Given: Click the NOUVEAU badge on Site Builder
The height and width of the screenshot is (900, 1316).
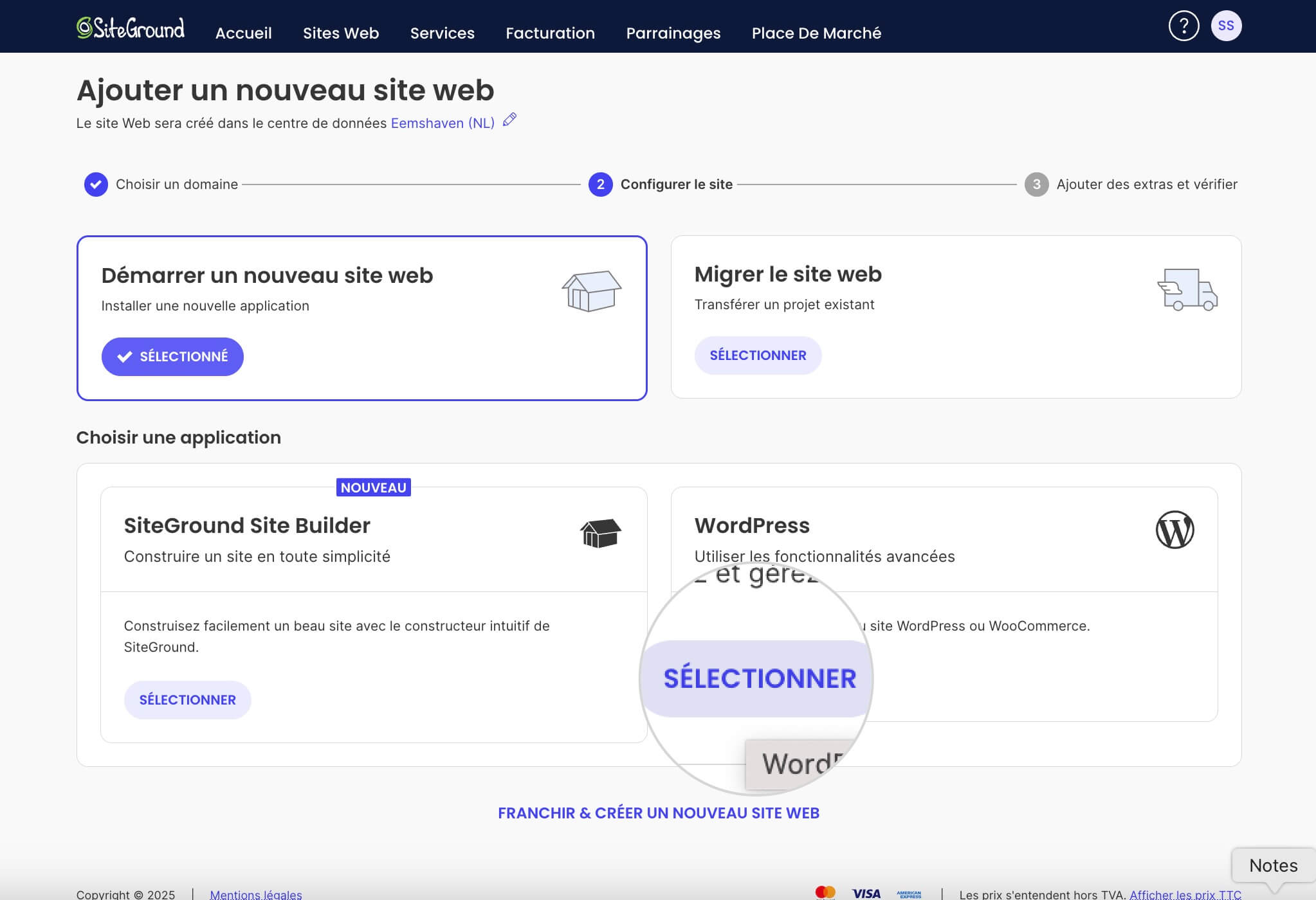Looking at the screenshot, I should click(374, 487).
